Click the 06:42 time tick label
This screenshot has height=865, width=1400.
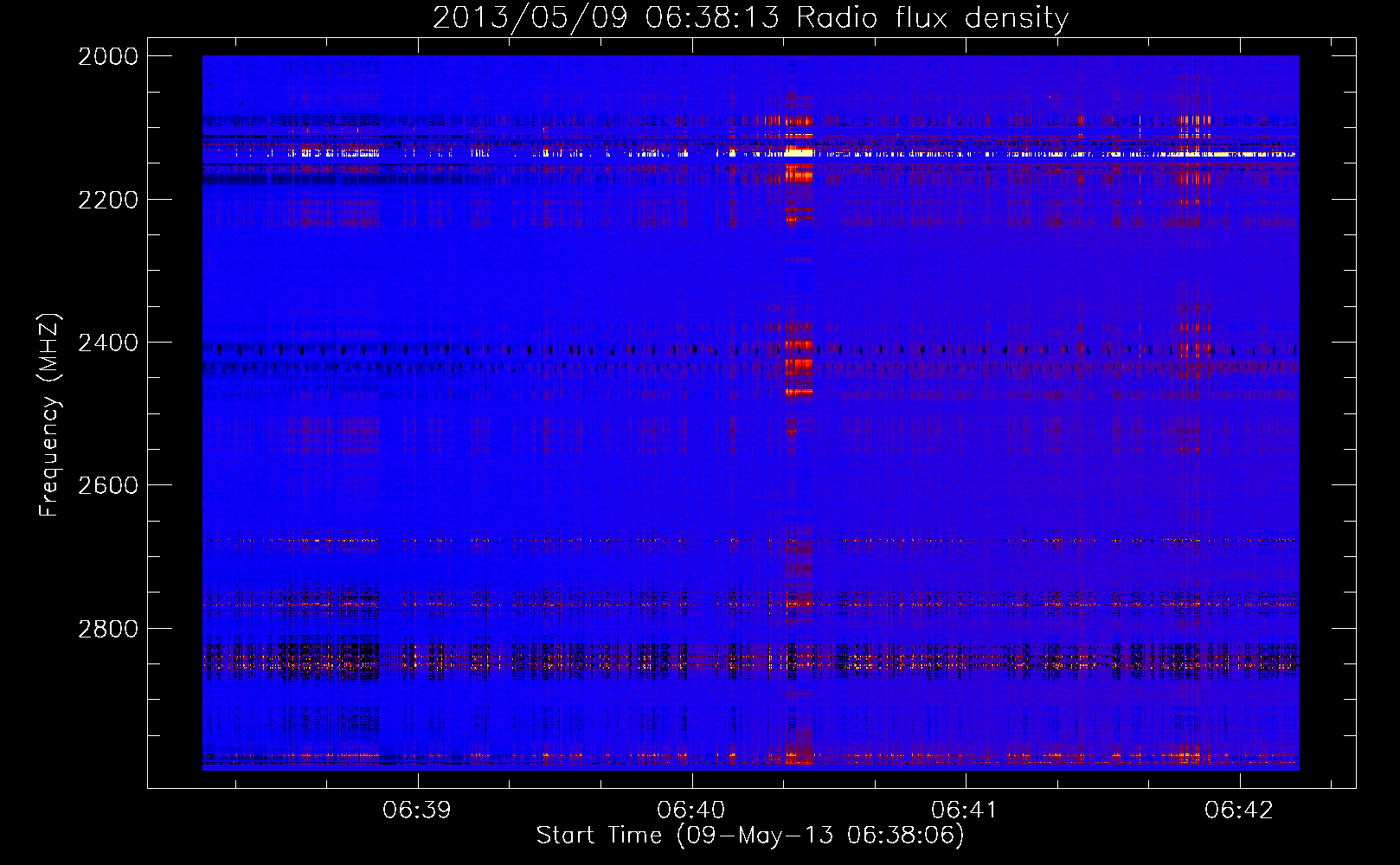pyautogui.click(x=1239, y=810)
